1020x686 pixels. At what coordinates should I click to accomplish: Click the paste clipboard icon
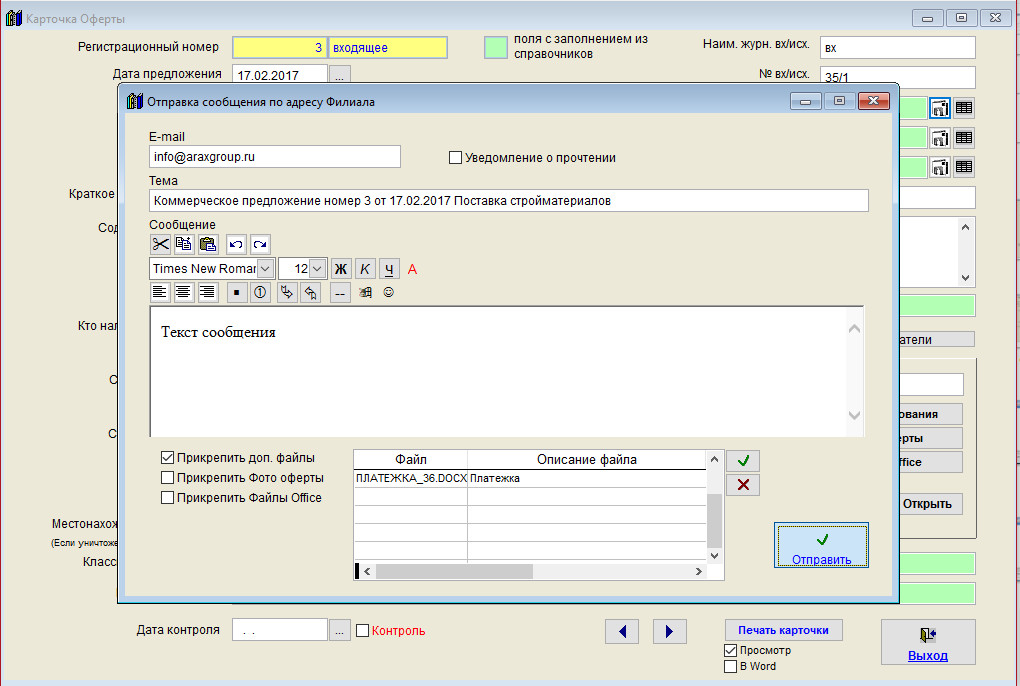[208, 244]
